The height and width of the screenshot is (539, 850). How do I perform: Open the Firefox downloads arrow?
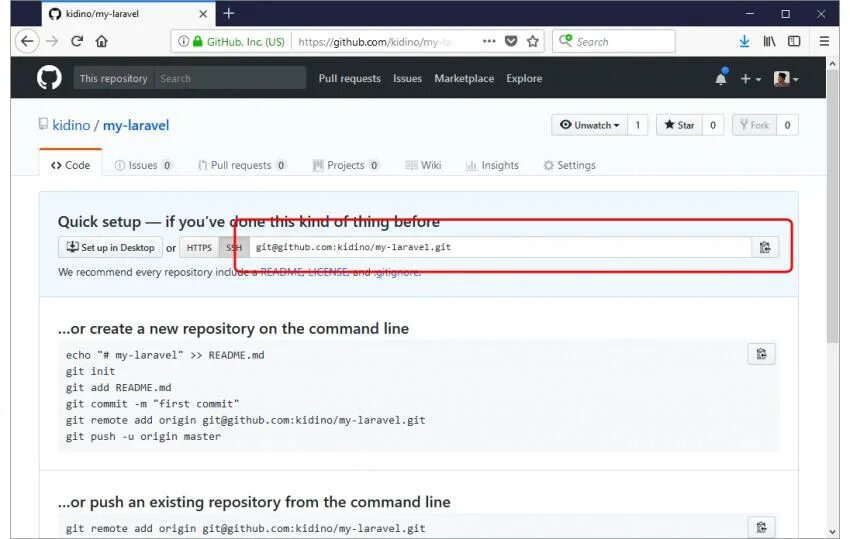pyautogui.click(x=744, y=41)
